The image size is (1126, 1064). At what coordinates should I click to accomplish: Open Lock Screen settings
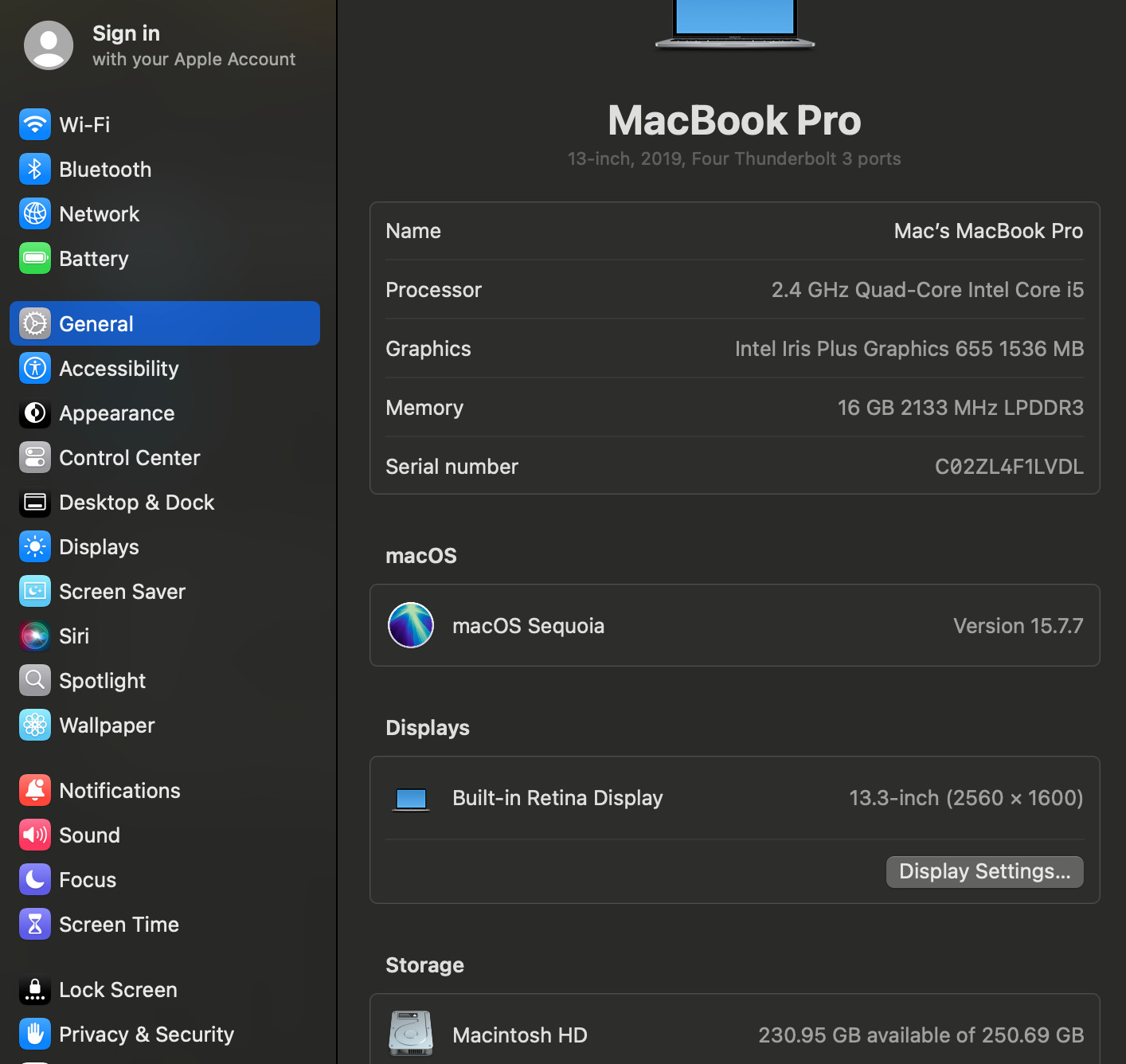[165, 989]
